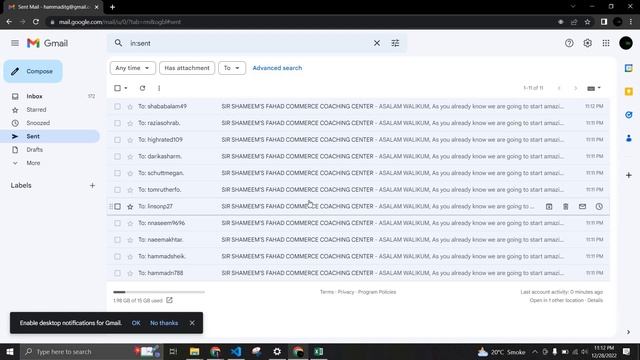Viewport: 640px width, 360px height.
Task: Open the select-all dropdown arrow
Action: point(126,88)
